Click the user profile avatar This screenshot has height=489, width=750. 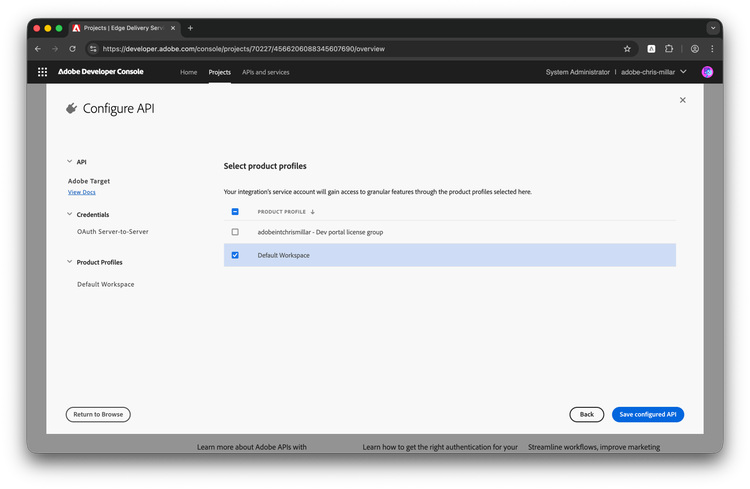click(x=707, y=72)
